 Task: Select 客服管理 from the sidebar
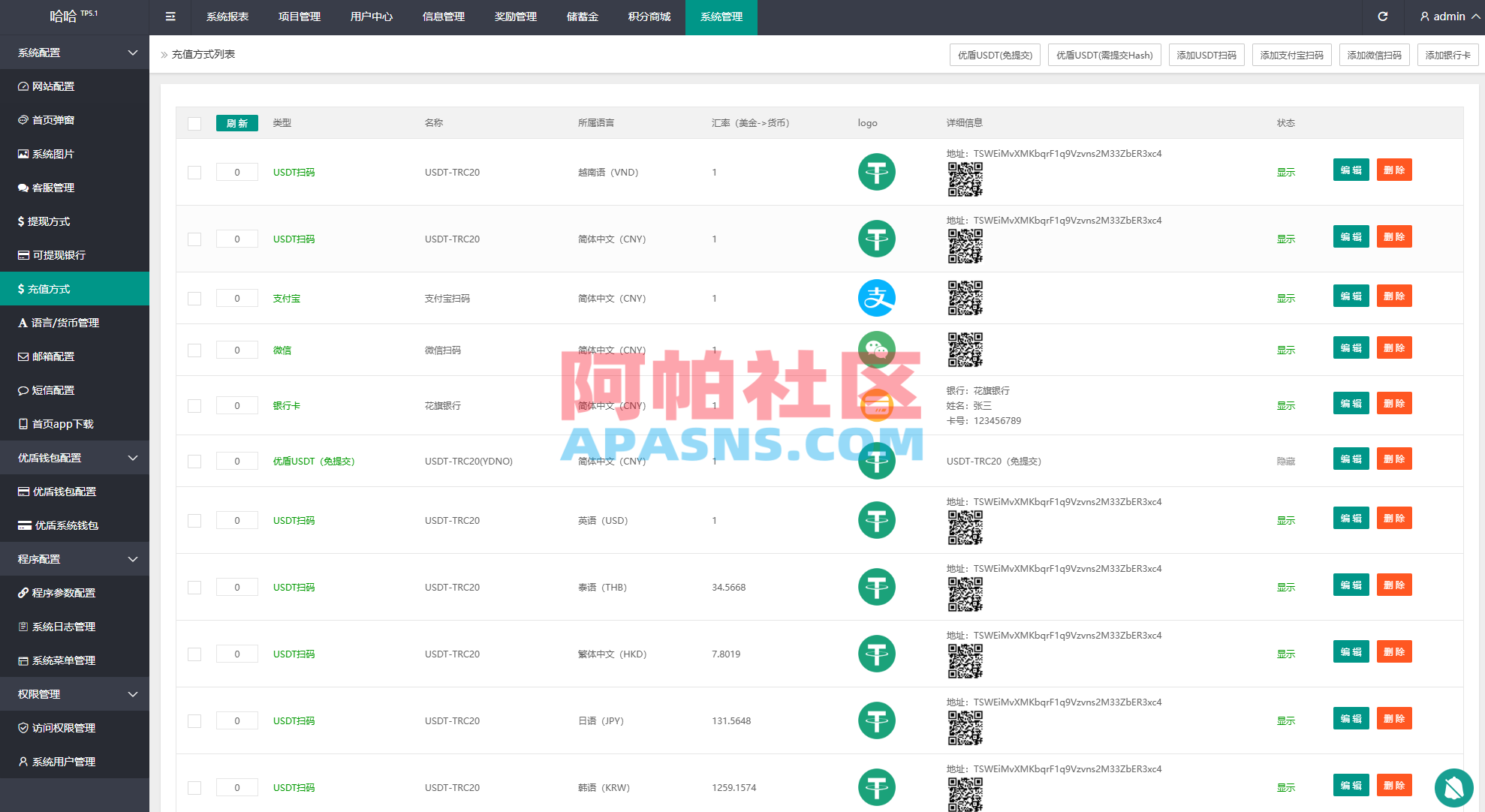56,188
